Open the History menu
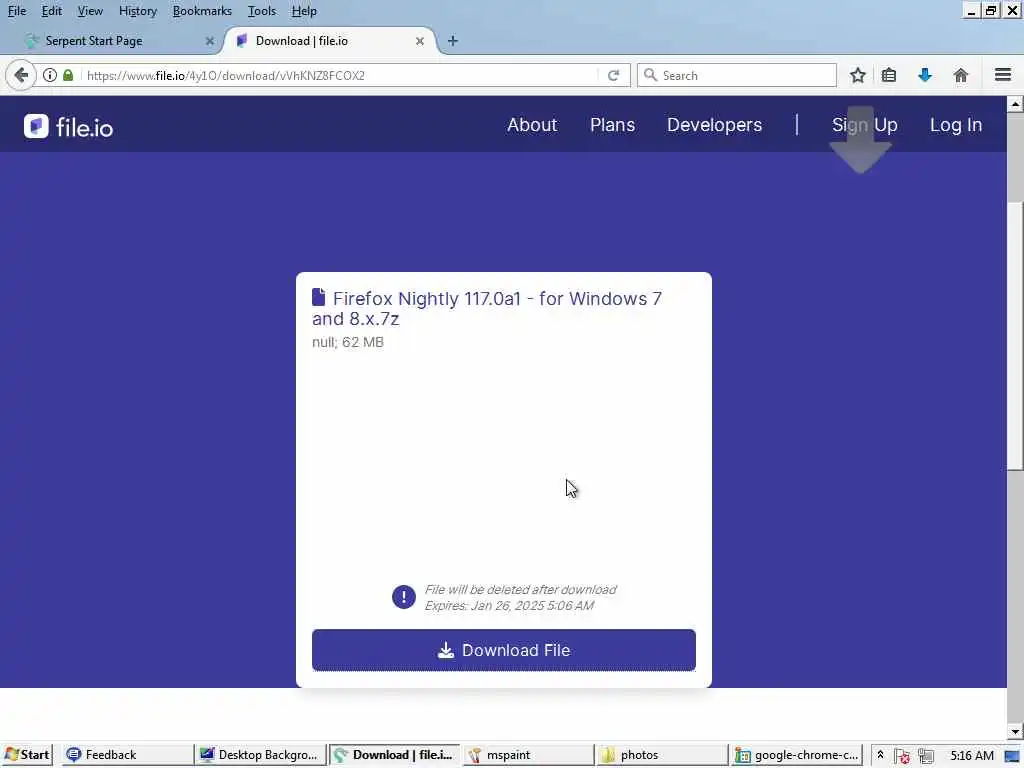 pos(138,11)
